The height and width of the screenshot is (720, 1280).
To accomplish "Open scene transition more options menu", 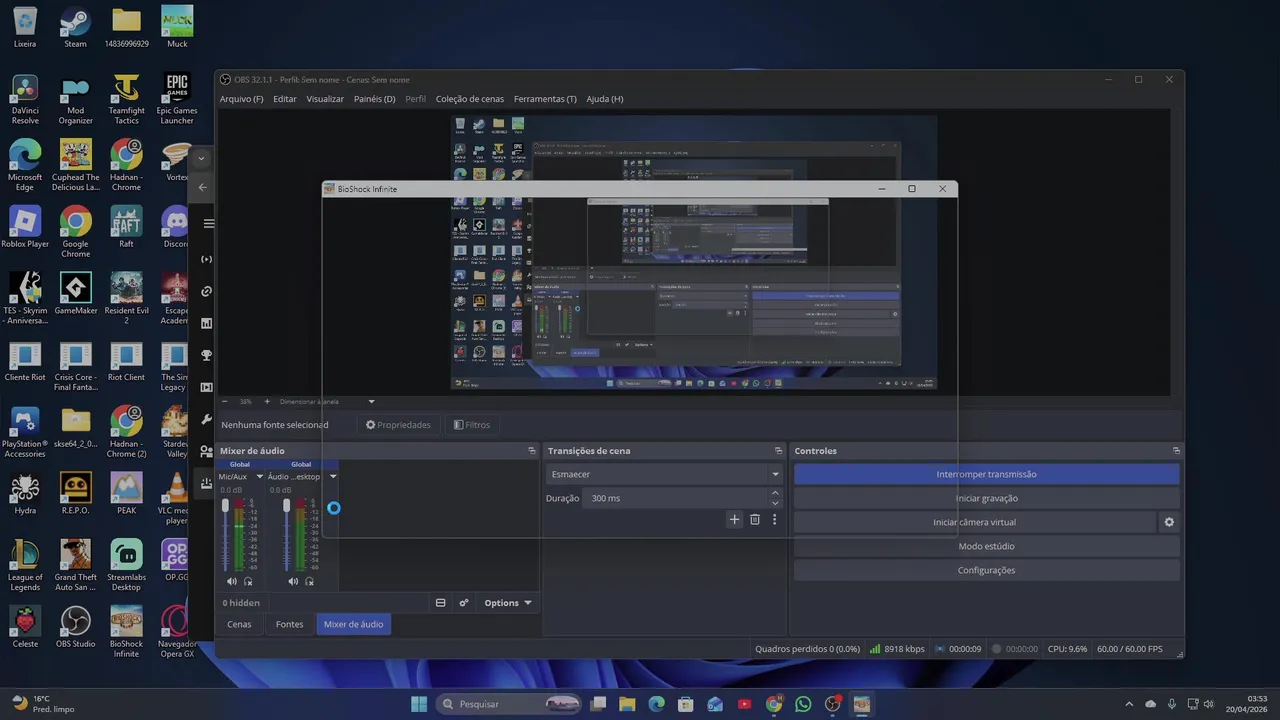I will pyautogui.click(x=774, y=520).
